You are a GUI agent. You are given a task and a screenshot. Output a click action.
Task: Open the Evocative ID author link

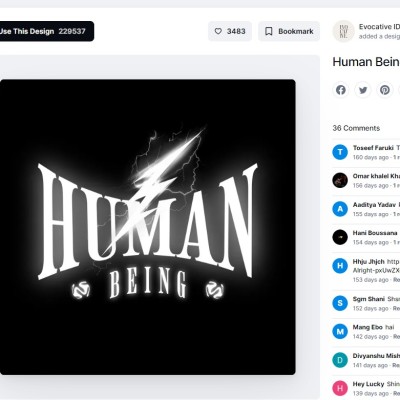[379, 27]
